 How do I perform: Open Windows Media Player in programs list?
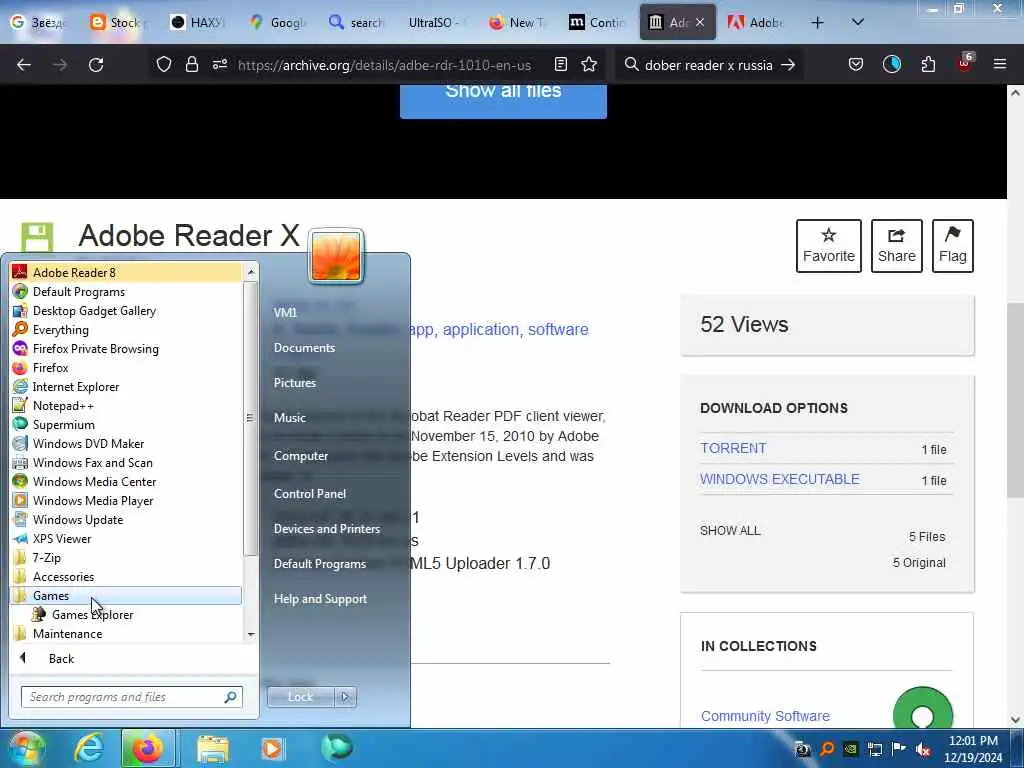tap(125, 500)
